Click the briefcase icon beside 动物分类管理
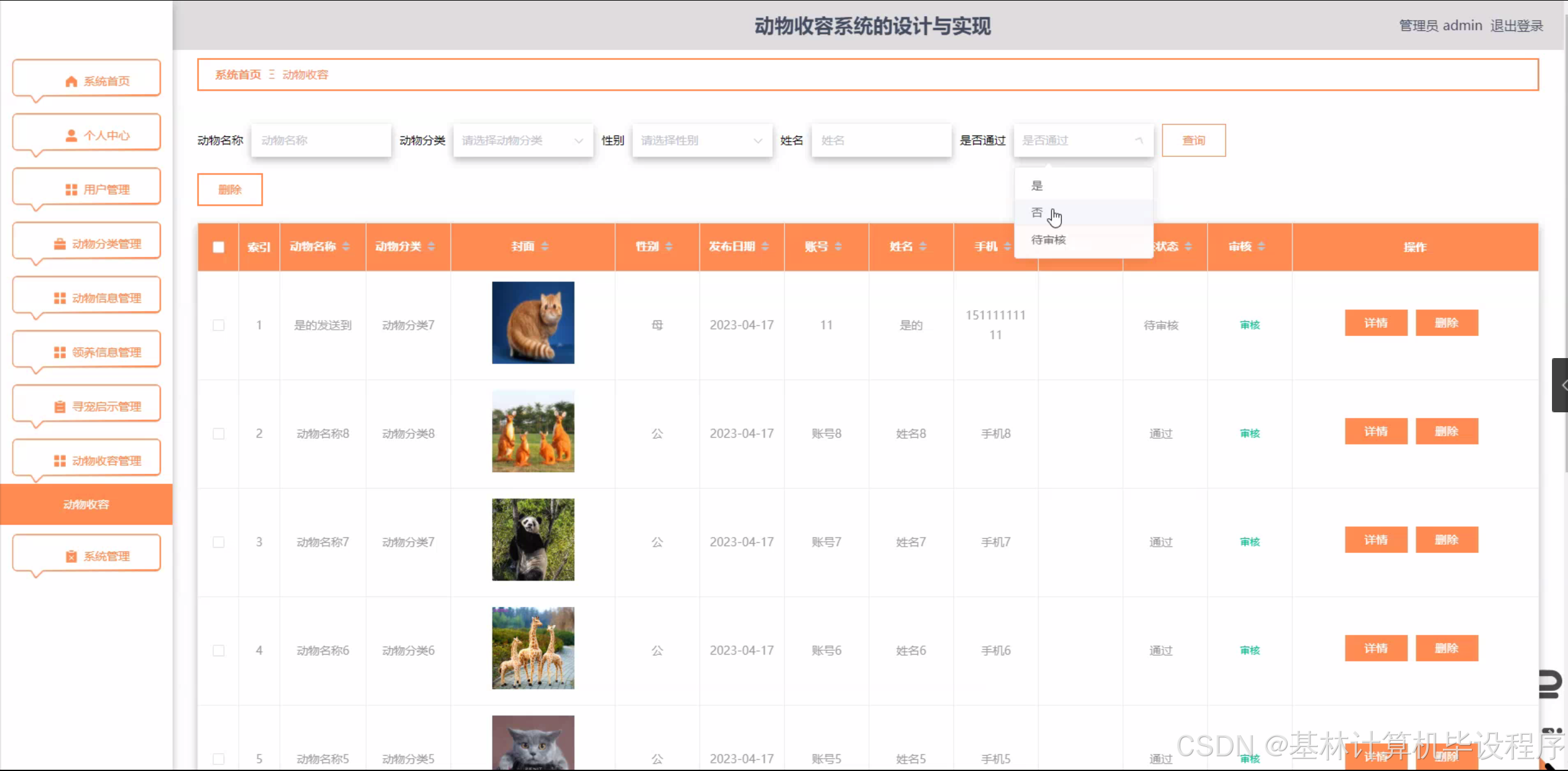The width and height of the screenshot is (1568, 771). click(60, 244)
